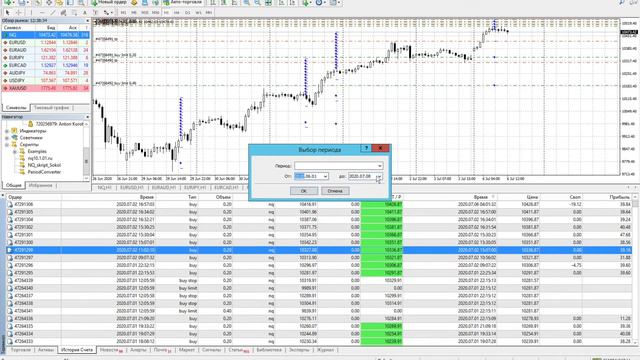Screen dimensions: 640x360
Task: Toggle the Авто-торговля button
Action: pyautogui.click(x=182, y=2)
